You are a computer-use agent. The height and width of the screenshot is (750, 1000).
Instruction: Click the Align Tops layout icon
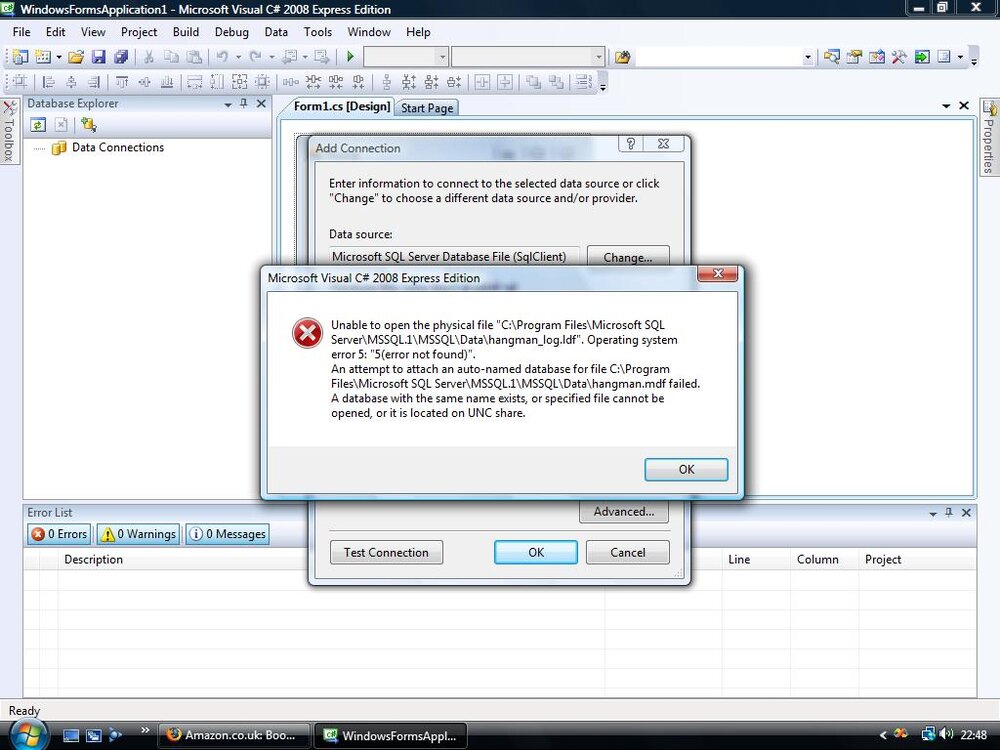pyautogui.click(x=121, y=82)
